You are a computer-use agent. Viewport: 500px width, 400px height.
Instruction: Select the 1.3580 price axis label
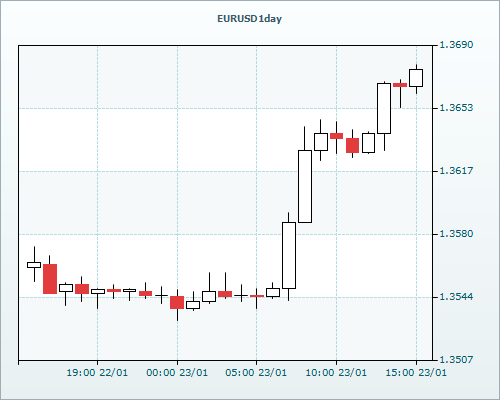[456, 234]
